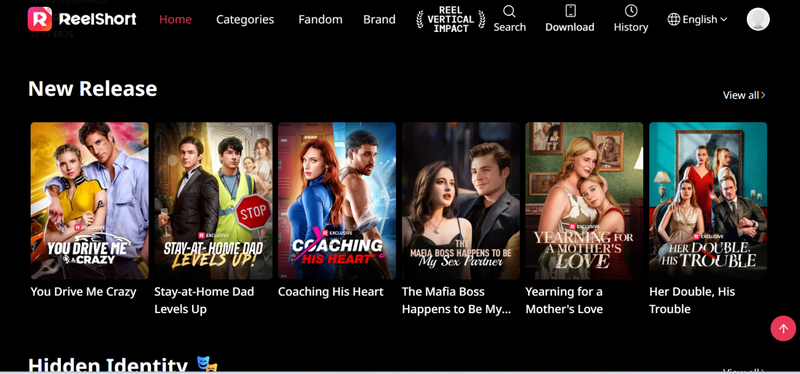Click the Download label in header
The height and width of the screenshot is (374, 800).
pyautogui.click(x=569, y=27)
